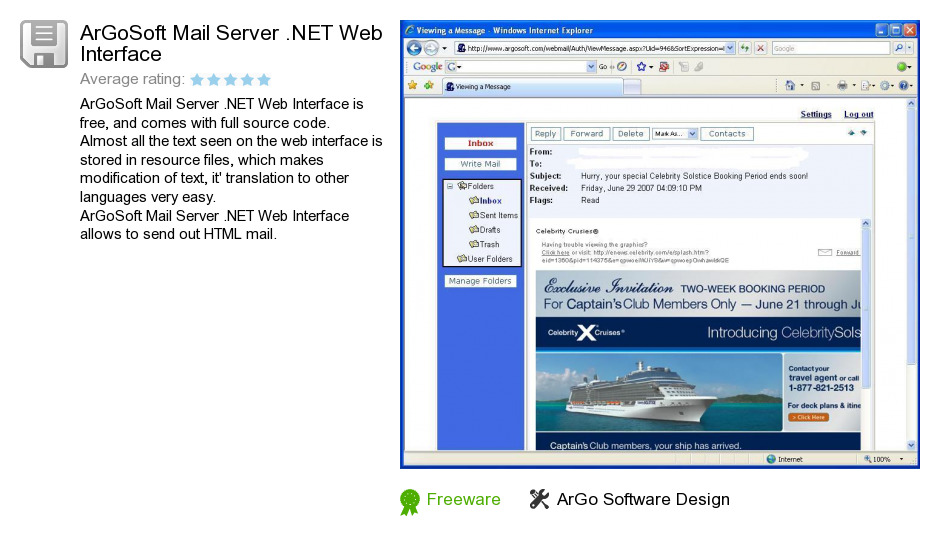
Task: Click the Go button in Google toolbar
Action: tap(604, 67)
